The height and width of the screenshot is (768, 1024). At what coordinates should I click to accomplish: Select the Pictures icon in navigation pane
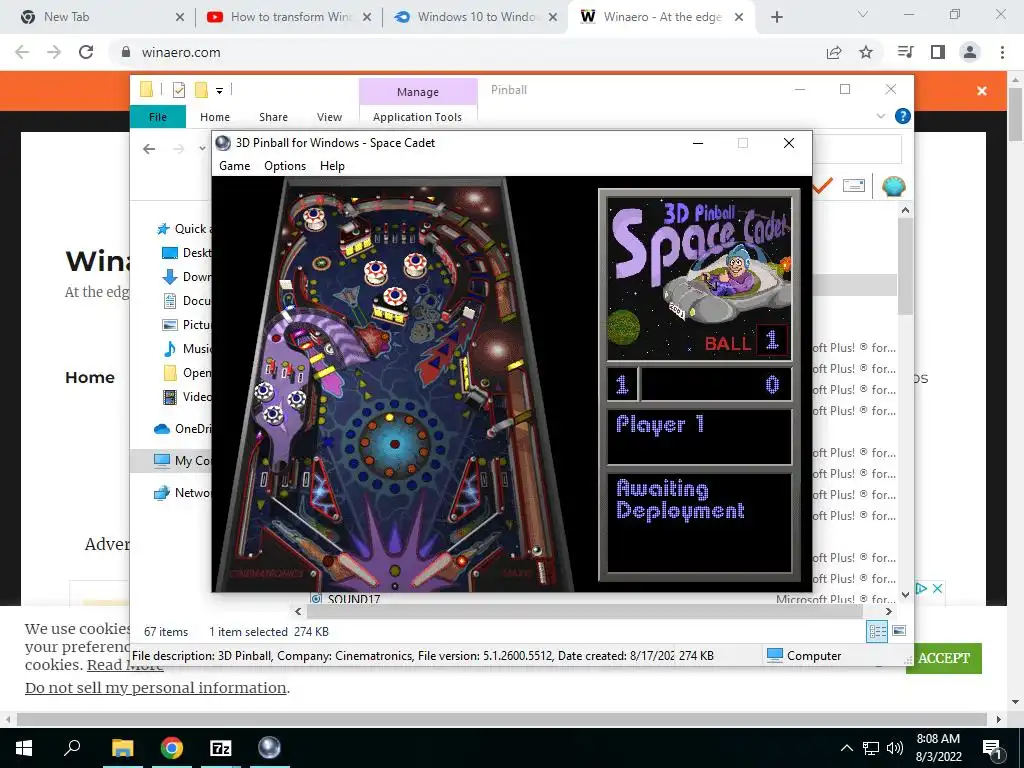[170, 325]
